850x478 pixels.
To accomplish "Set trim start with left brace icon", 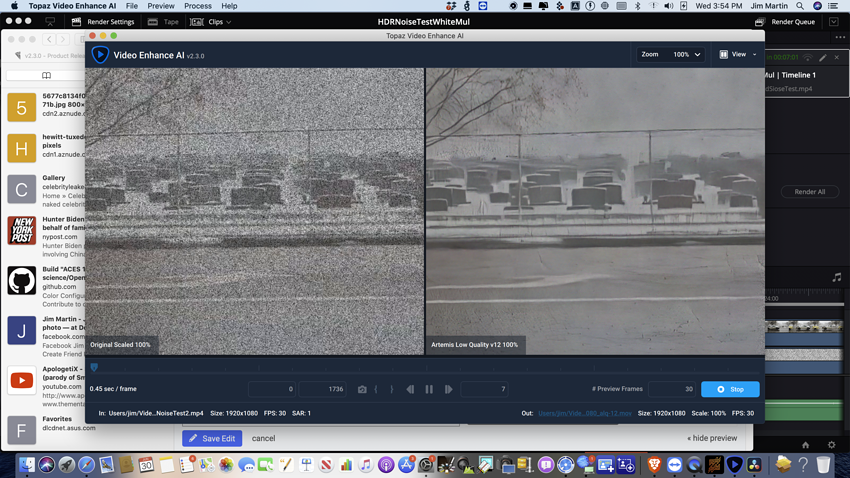I will click(x=376, y=389).
